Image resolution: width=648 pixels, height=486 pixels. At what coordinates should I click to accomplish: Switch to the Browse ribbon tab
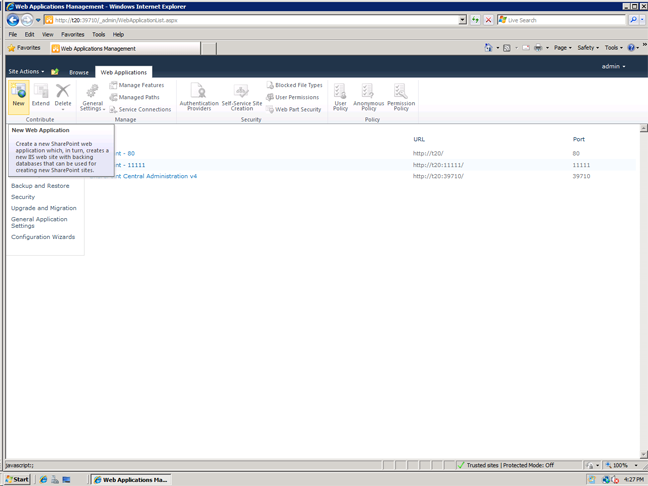coord(79,72)
